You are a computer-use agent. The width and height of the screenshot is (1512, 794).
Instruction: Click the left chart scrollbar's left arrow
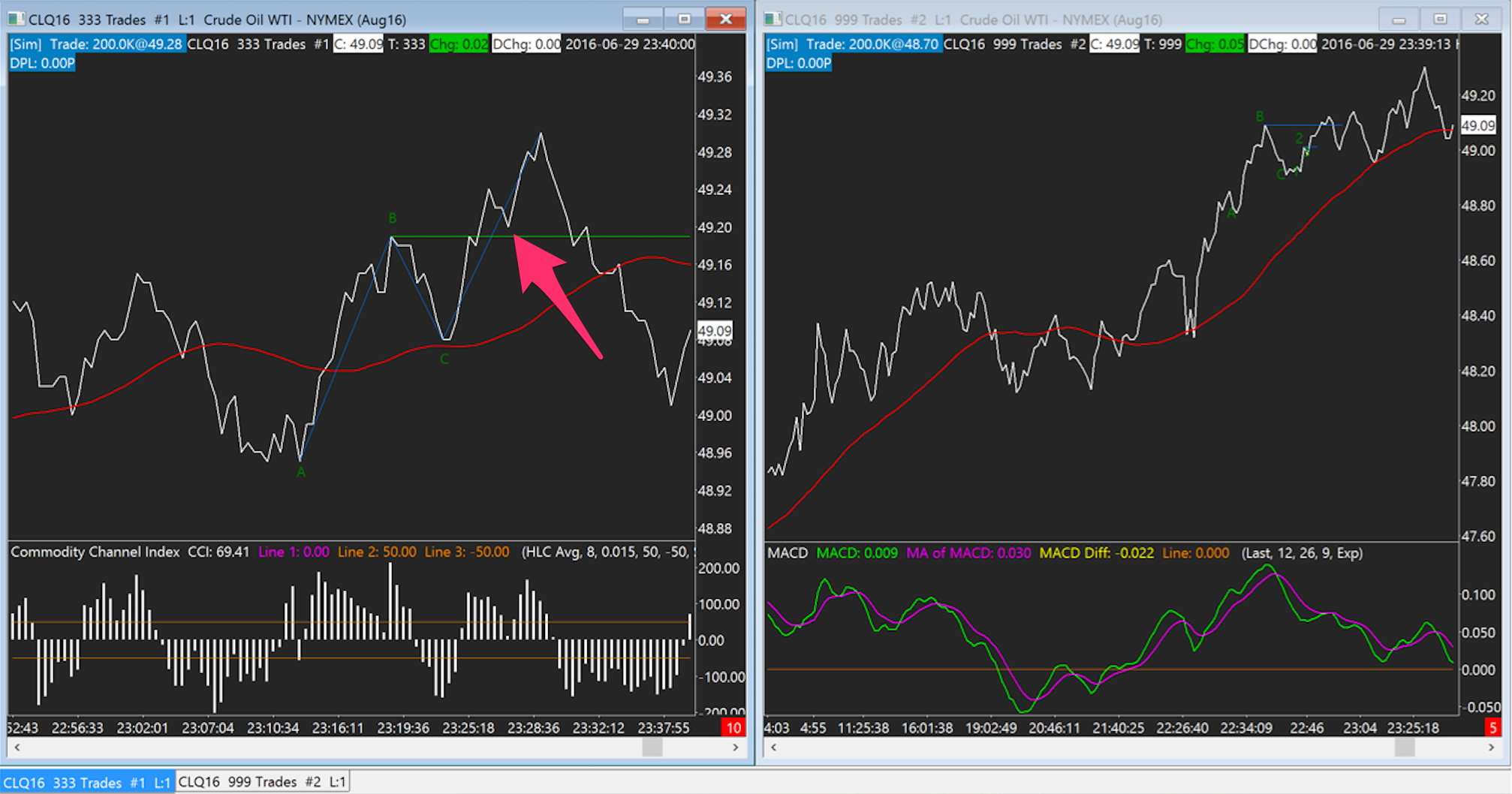pos(17,747)
